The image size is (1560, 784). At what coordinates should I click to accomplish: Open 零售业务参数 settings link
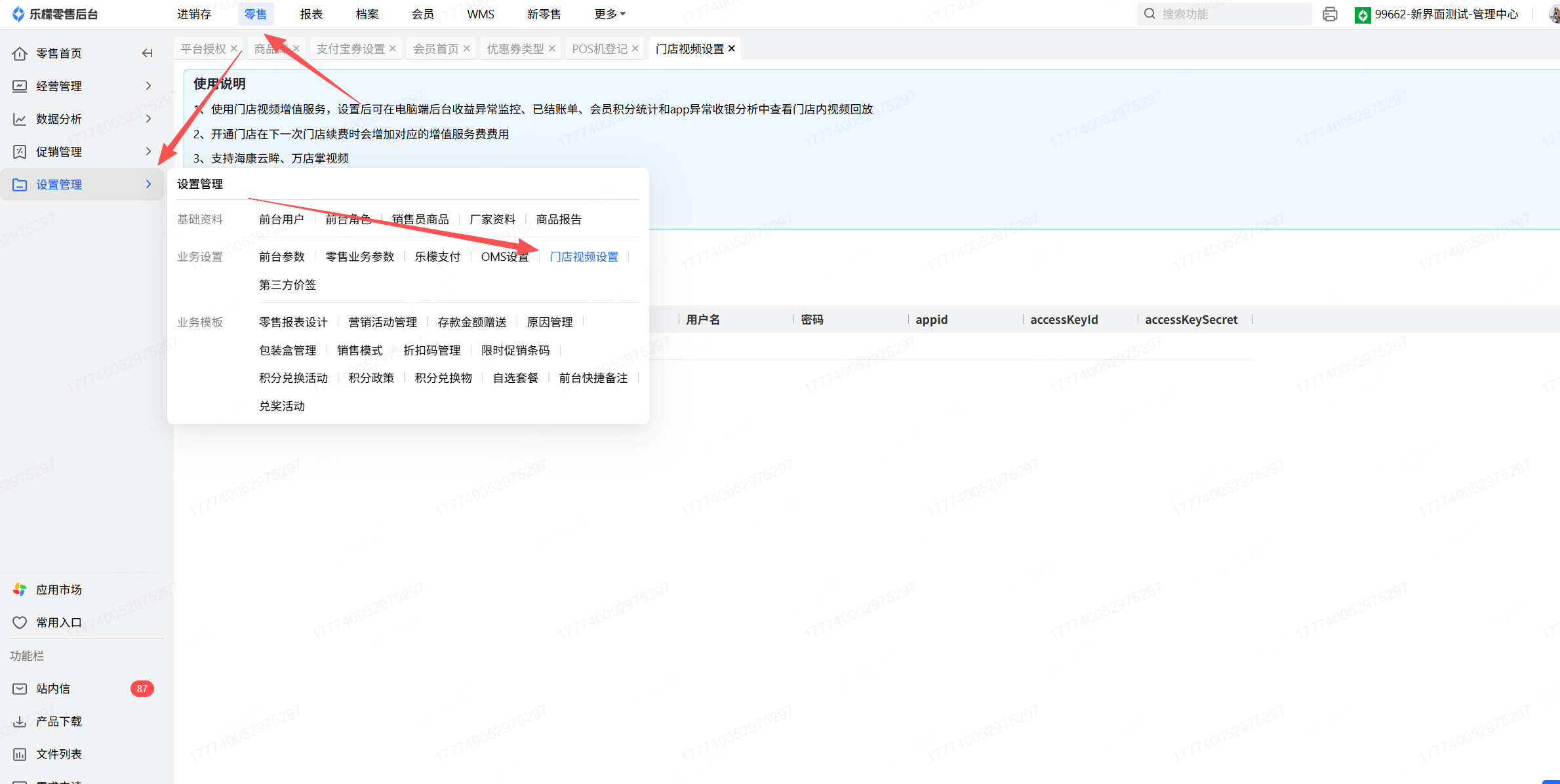coord(359,256)
